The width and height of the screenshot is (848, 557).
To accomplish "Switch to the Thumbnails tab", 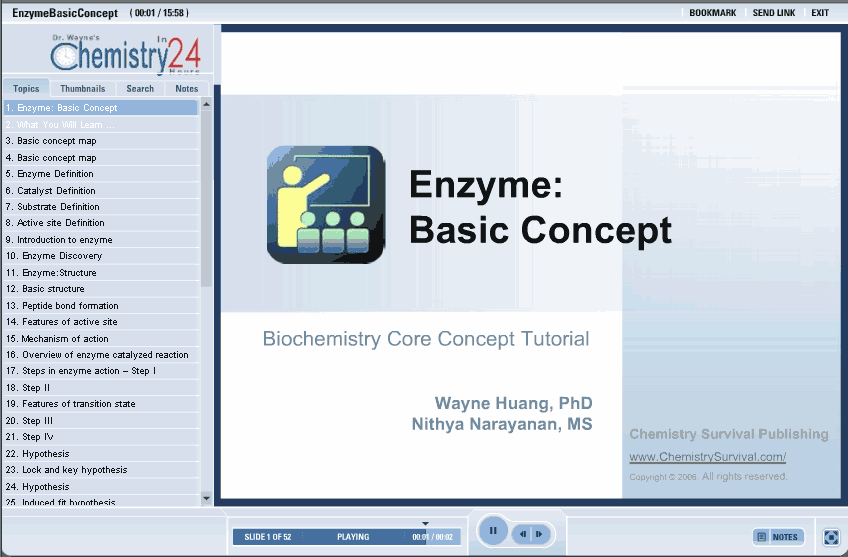I will 82,89.
